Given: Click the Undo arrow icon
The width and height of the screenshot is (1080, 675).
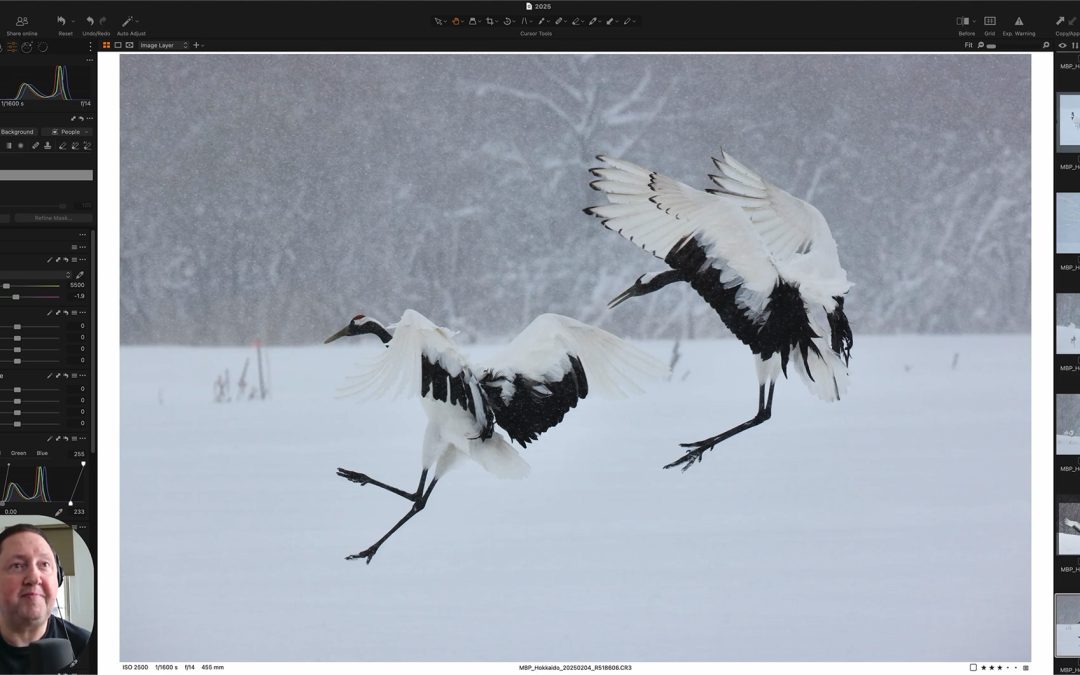Looking at the screenshot, I should pyautogui.click(x=90, y=21).
